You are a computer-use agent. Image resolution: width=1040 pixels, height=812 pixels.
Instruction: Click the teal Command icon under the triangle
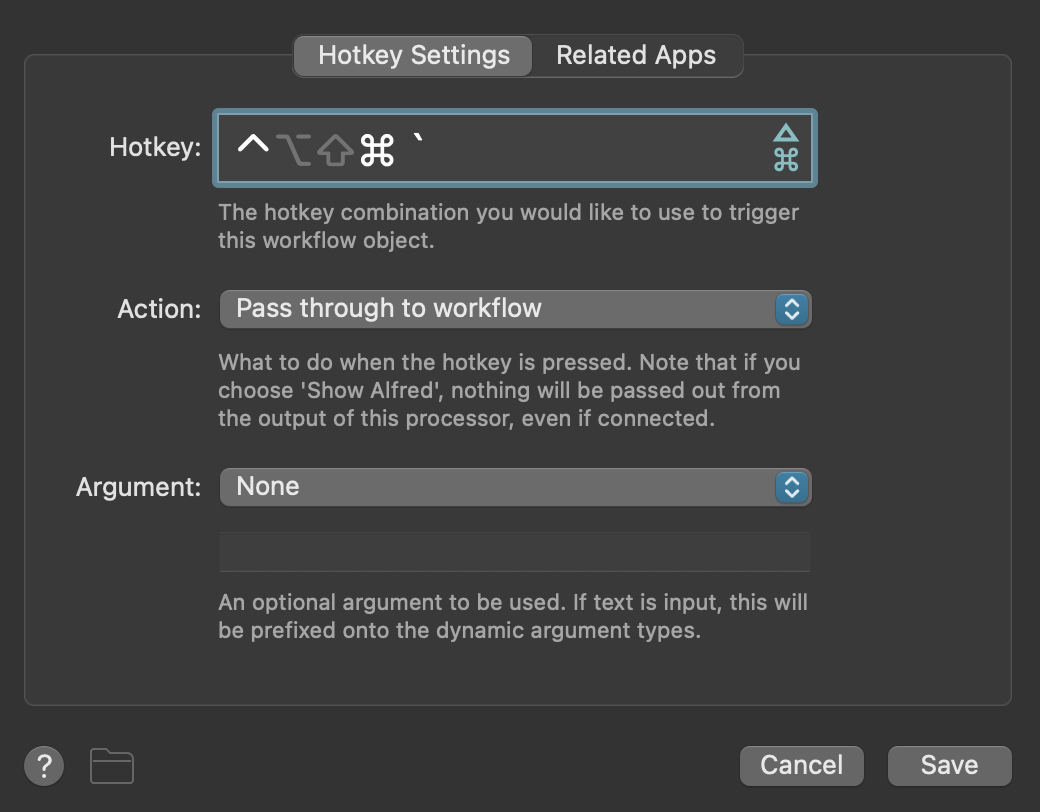click(786, 160)
